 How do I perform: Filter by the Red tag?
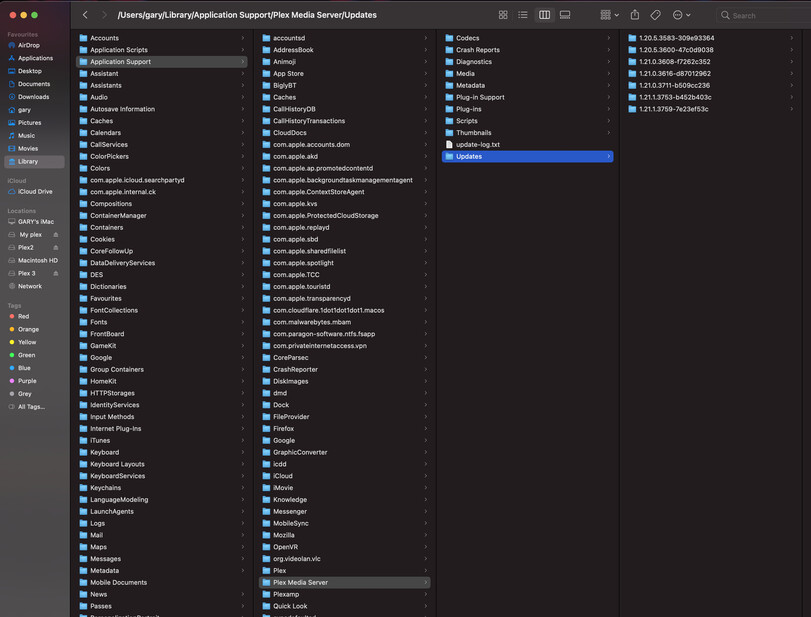(34, 317)
